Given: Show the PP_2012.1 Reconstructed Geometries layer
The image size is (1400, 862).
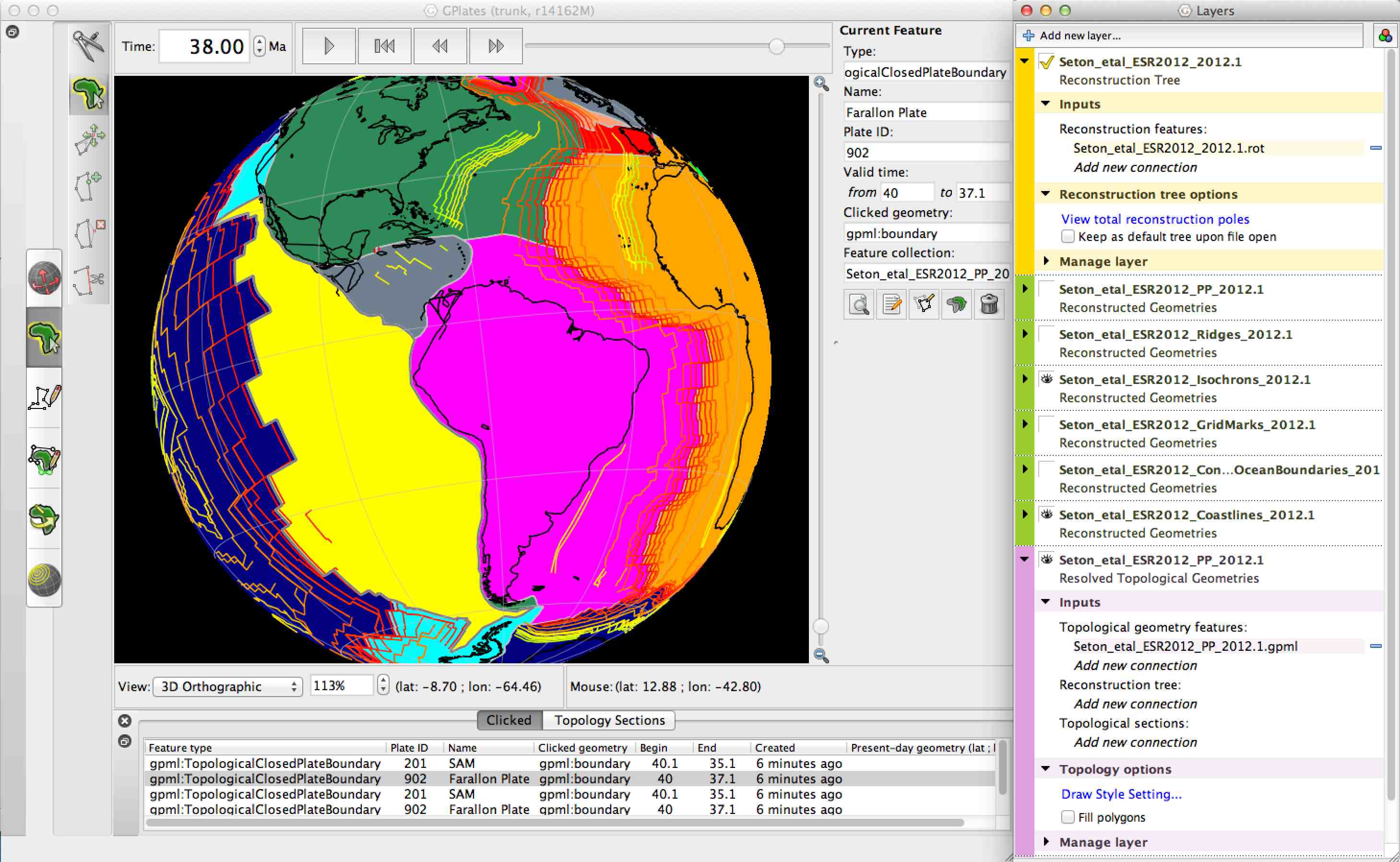Looking at the screenshot, I should click(x=1046, y=288).
